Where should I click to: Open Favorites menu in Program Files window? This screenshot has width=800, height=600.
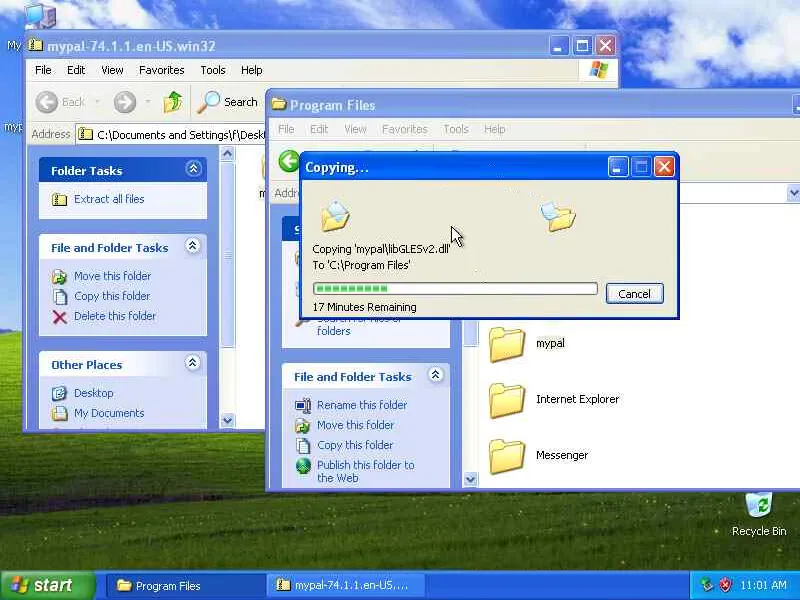[405, 129]
